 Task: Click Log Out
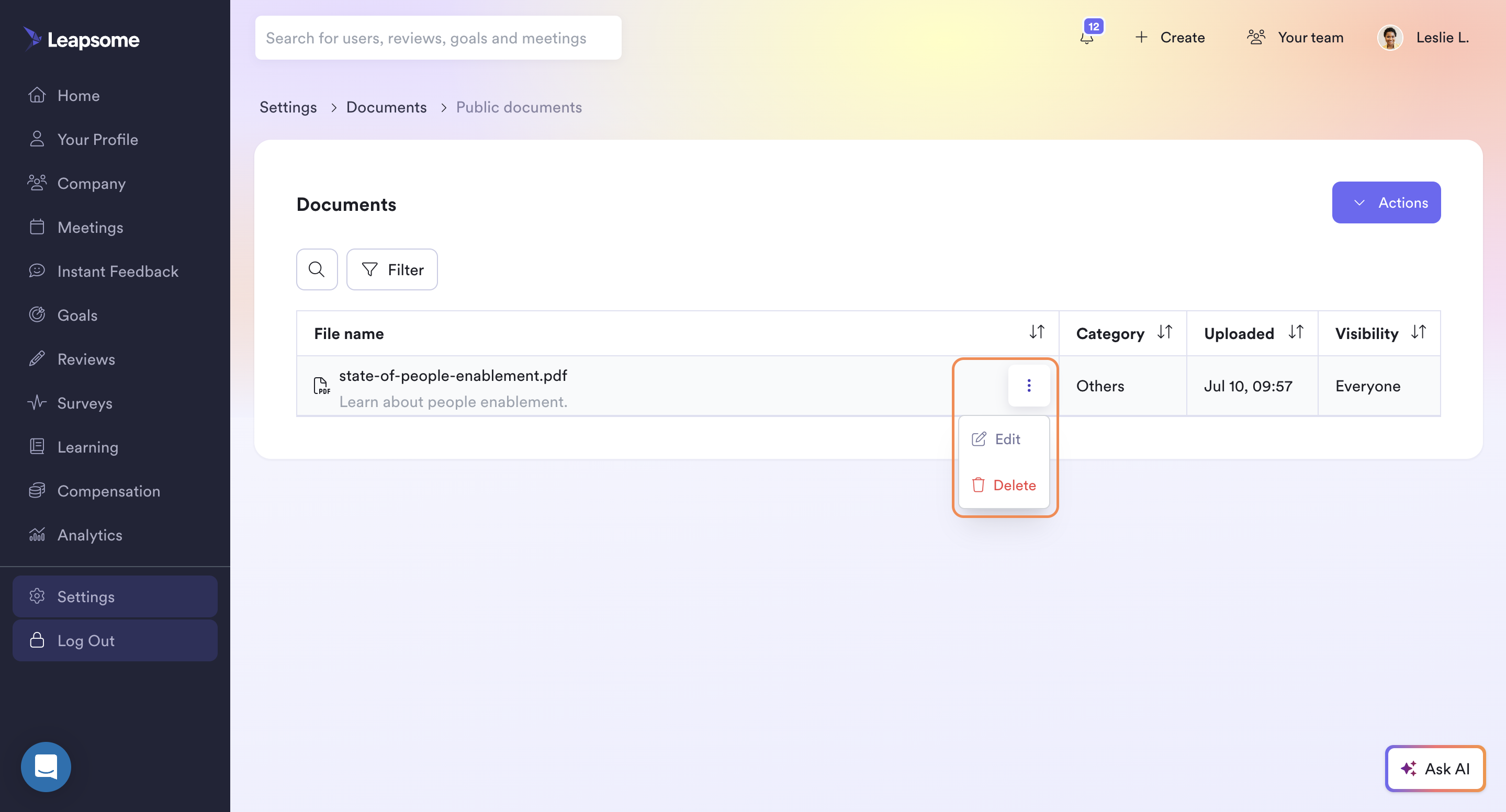[115, 640]
